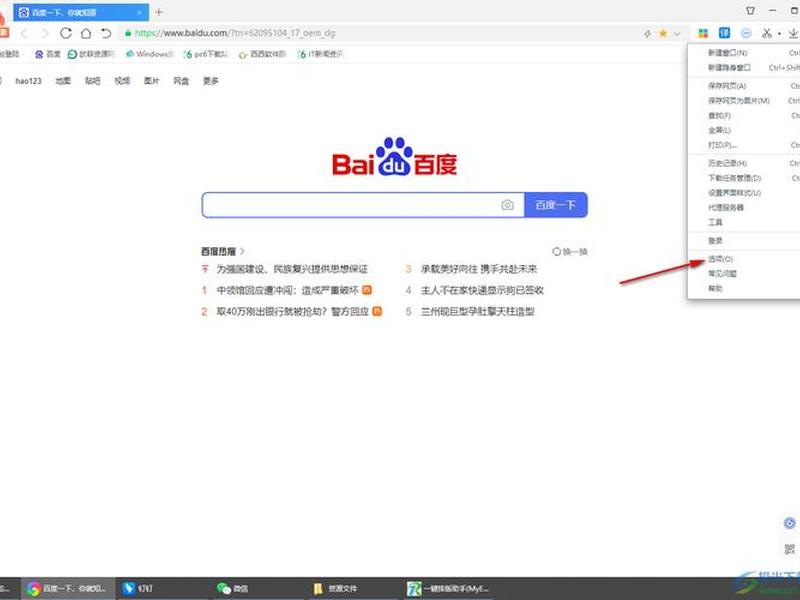Reload the page with the refresh icon
800x600 pixels.
pyautogui.click(x=66, y=33)
